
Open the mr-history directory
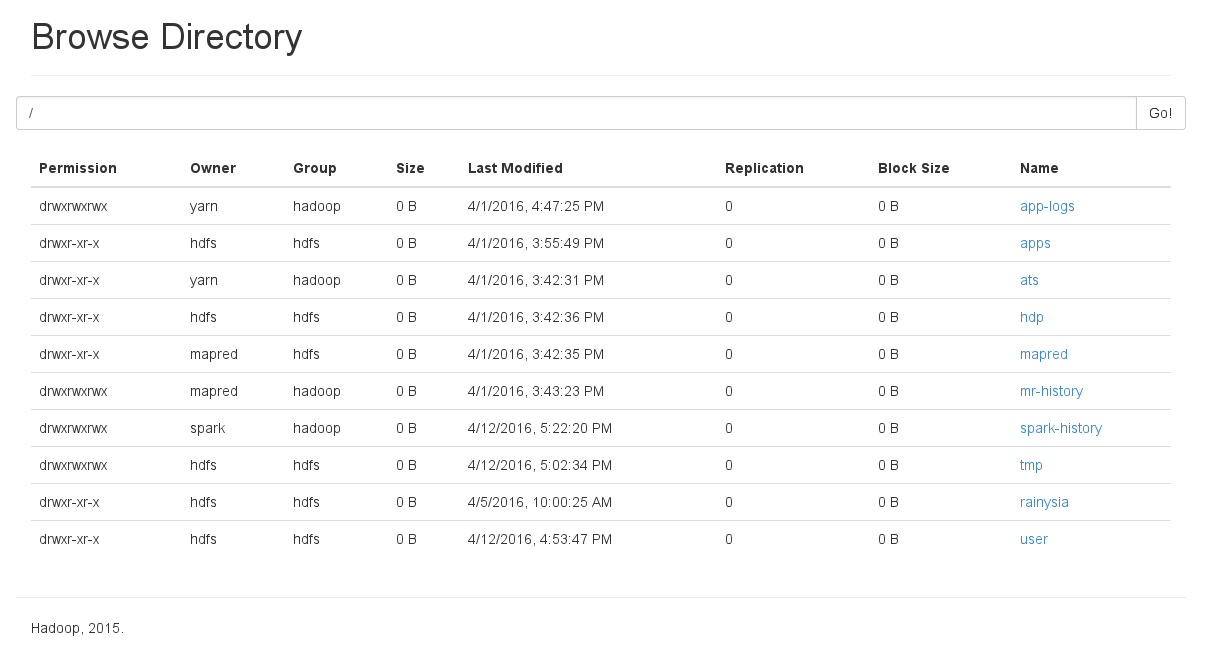(x=1051, y=391)
